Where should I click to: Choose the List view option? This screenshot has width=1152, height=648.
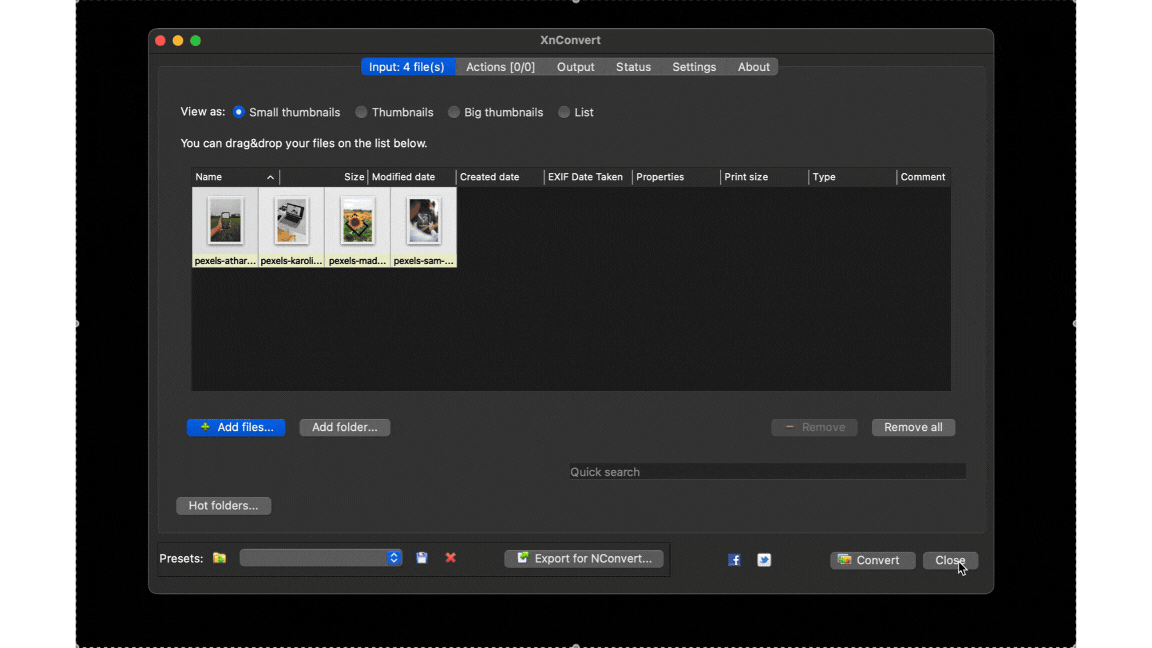point(564,112)
